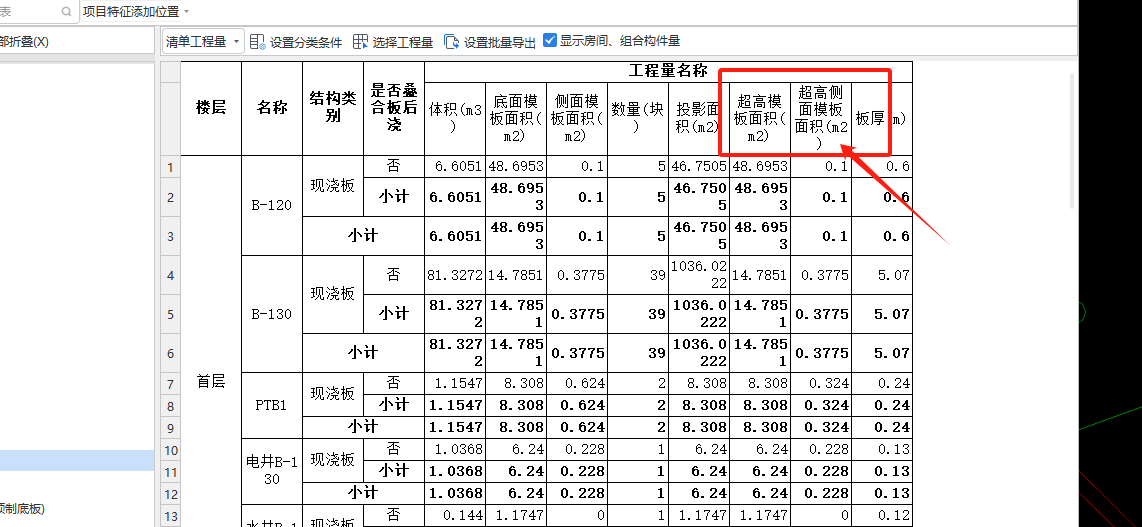Click row number 7 header
Image resolution: width=1142 pixels, height=527 pixels.
pos(170,384)
